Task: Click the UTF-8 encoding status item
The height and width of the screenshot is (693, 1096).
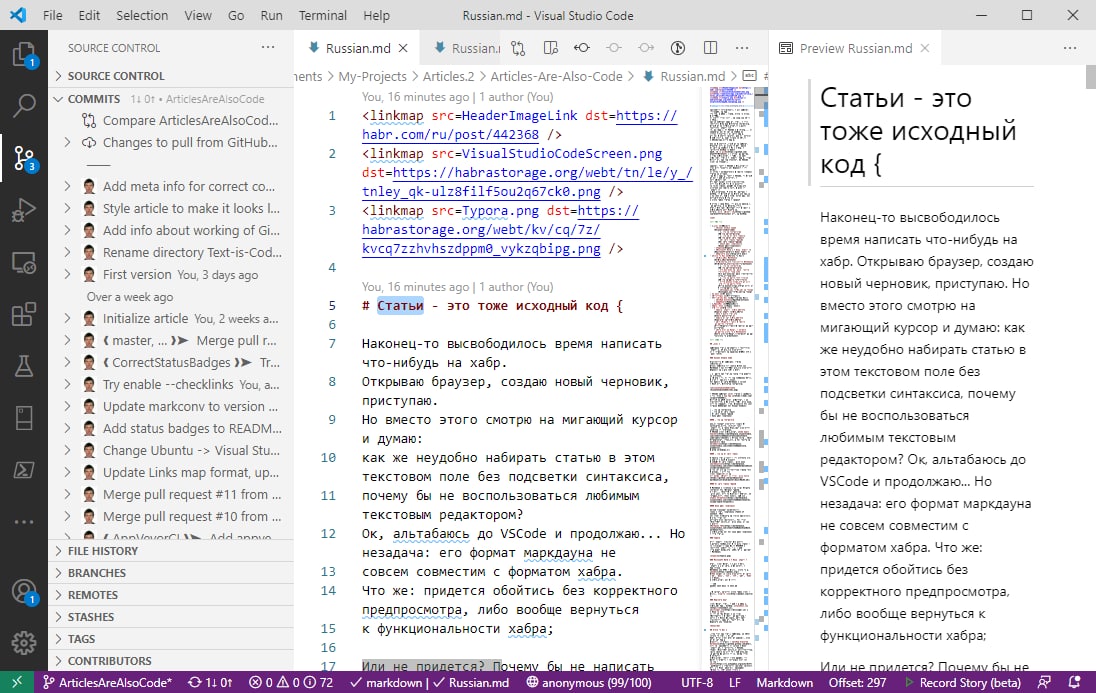Action: (697, 682)
